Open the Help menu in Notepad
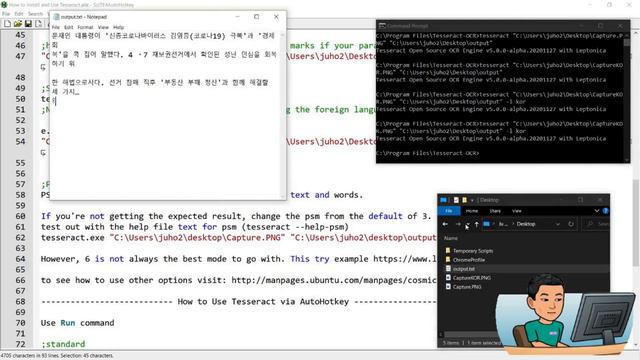This screenshot has height=360, width=640. 118,27
